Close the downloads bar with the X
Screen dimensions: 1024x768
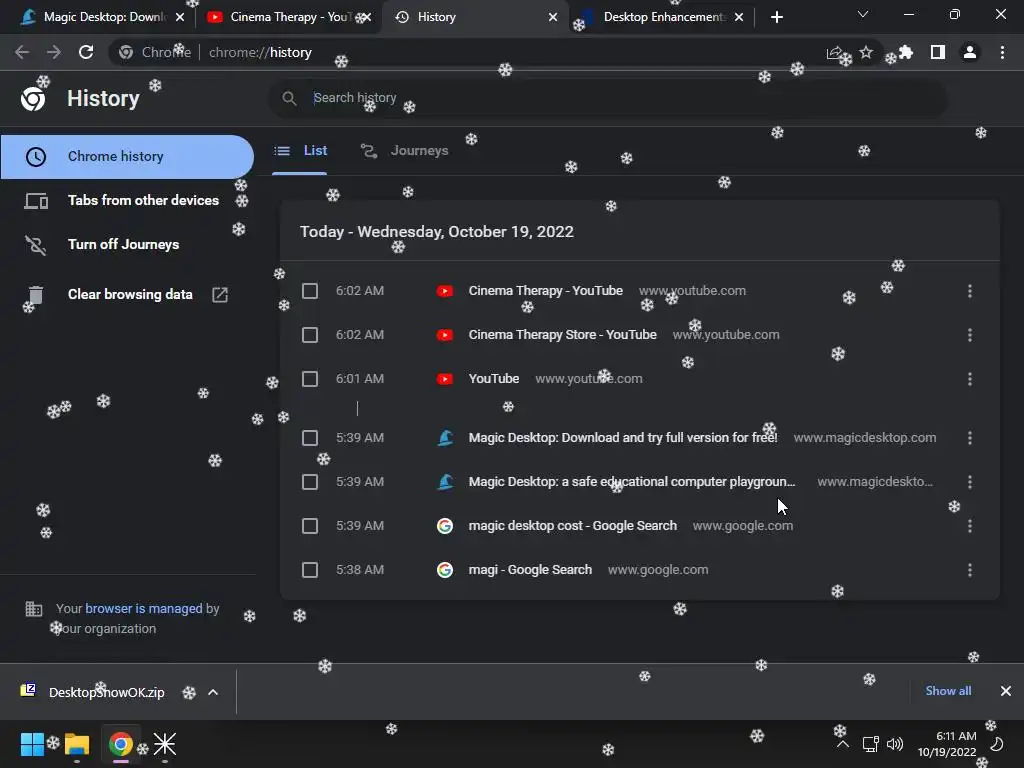click(1006, 691)
